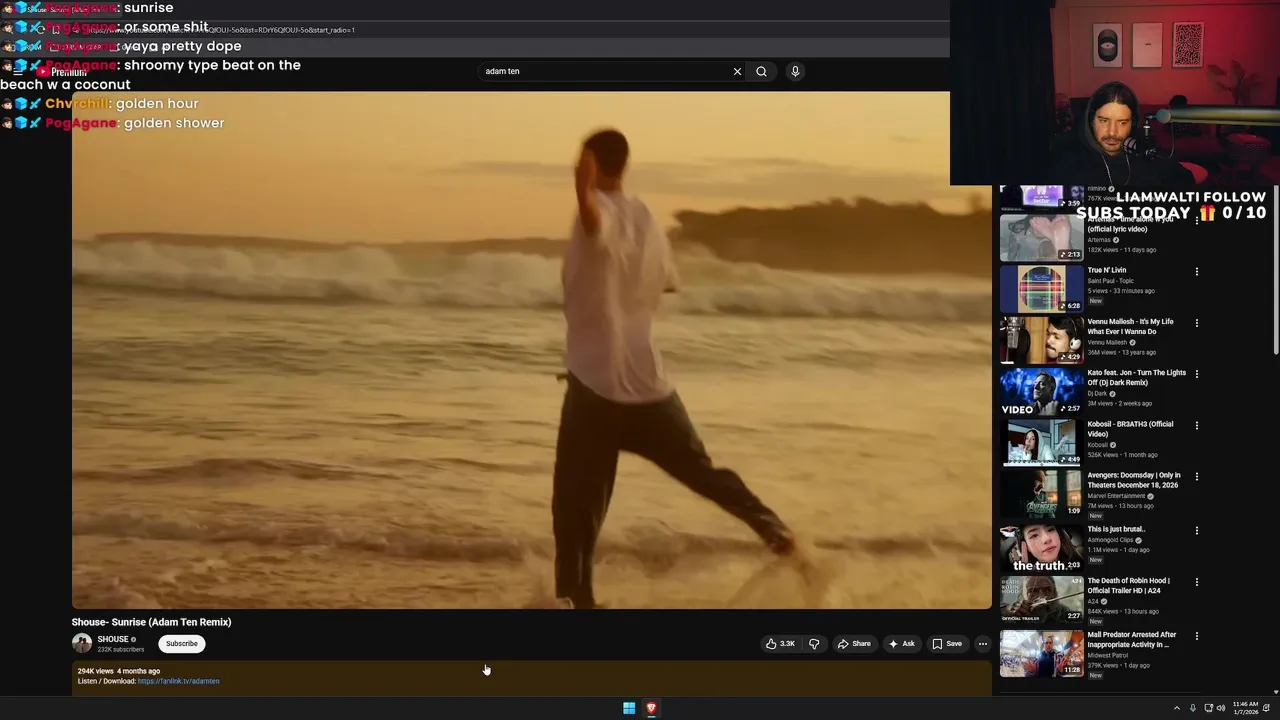Open options for Kato Turn The Lights Off
This screenshot has height=720, width=1280.
[x=1197, y=374]
